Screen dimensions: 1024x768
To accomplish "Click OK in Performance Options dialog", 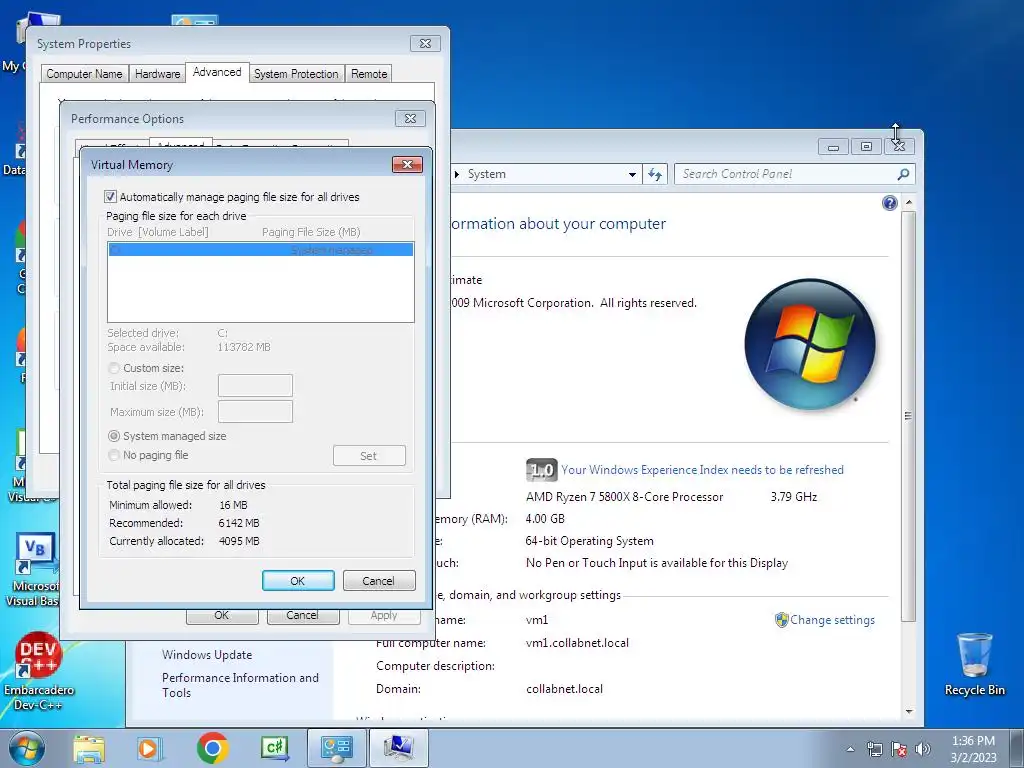I will pyautogui.click(x=221, y=616).
